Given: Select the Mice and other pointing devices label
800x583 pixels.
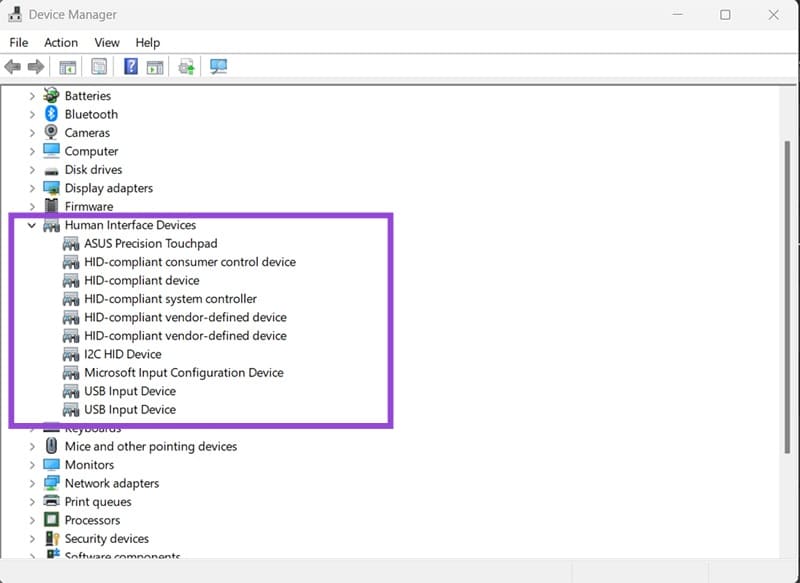Looking at the screenshot, I should 151,446.
